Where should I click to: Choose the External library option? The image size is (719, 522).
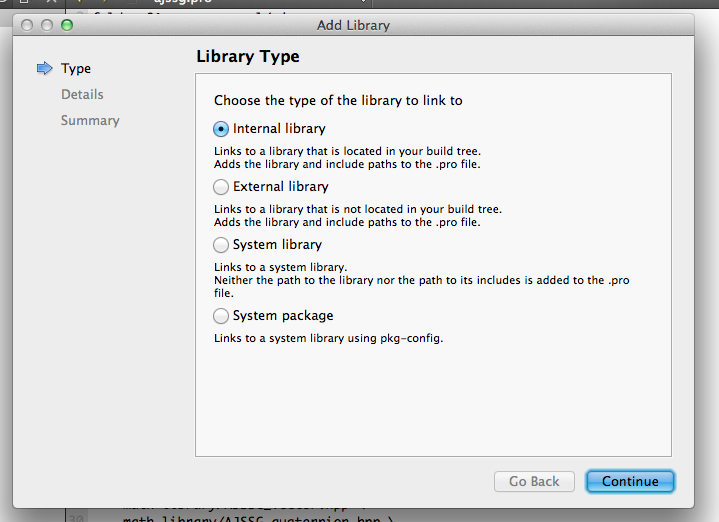click(221, 187)
